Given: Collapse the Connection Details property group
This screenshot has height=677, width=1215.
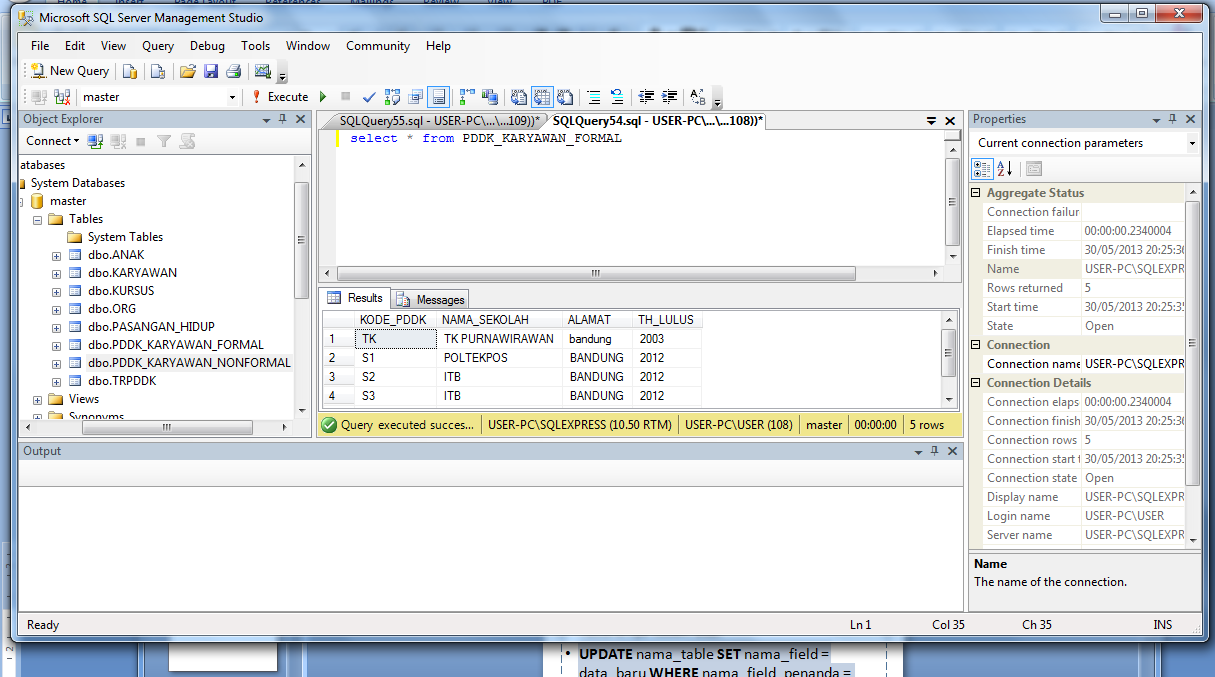Looking at the screenshot, I should click(977, 383).
